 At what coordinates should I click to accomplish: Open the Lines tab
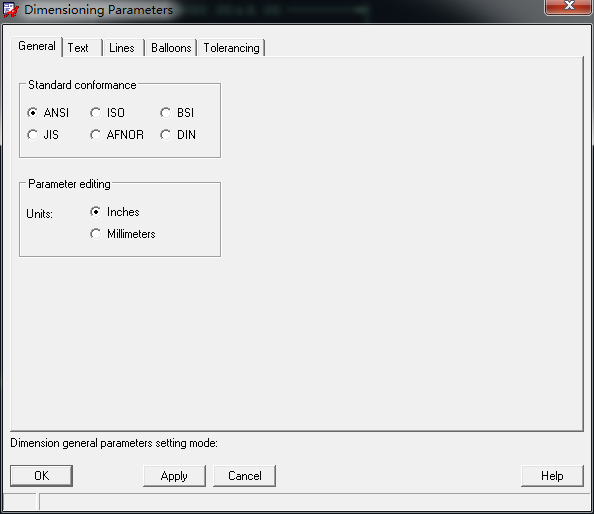[x=123, y=48]
